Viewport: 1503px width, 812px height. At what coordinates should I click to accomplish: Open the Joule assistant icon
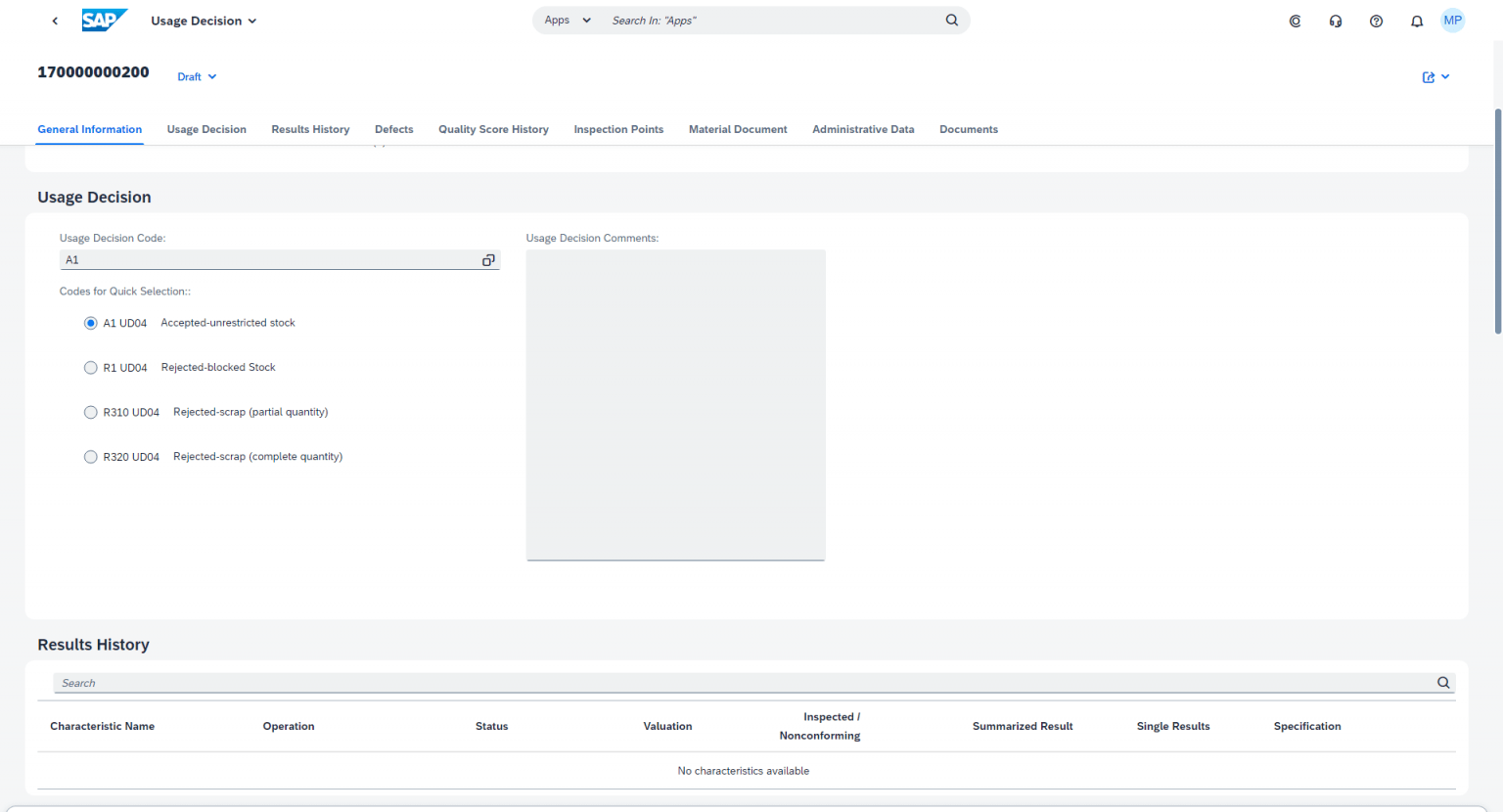pyautogui.click(x=1295, y=20)
